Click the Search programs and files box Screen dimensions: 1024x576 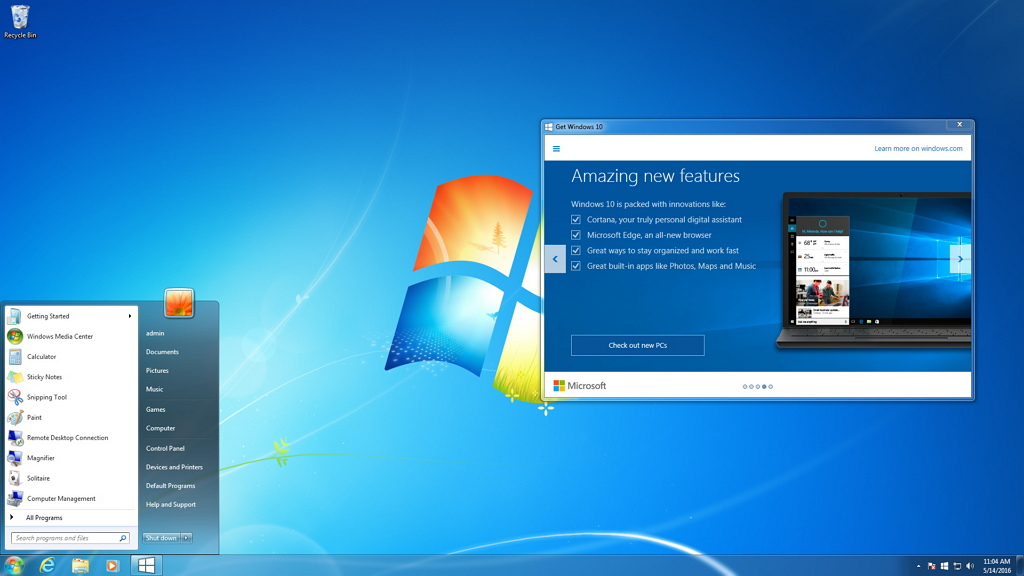(x=66, y=538)
